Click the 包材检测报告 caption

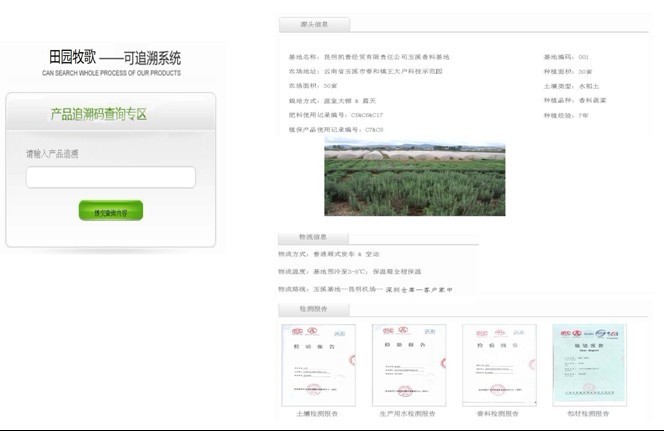pyautogui.click(x=588, y=414)
